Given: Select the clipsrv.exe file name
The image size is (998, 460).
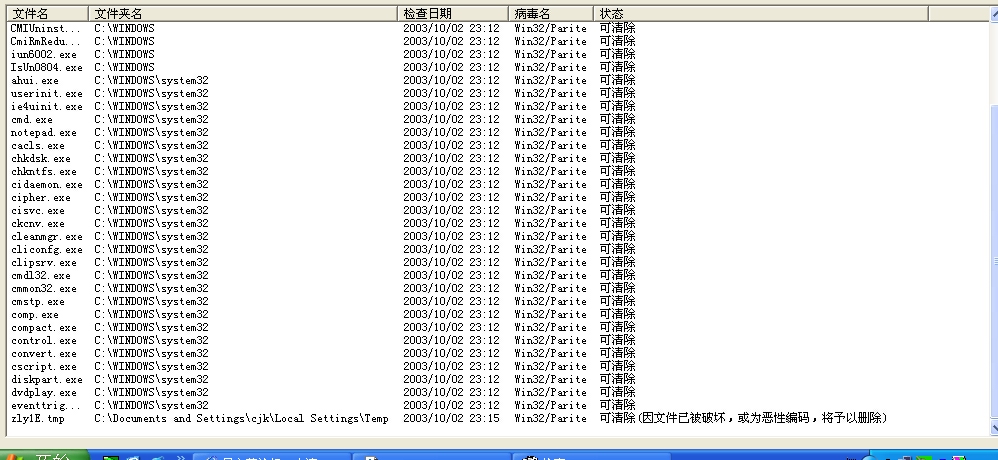Looking at the screenshot, I should [43, 262].
